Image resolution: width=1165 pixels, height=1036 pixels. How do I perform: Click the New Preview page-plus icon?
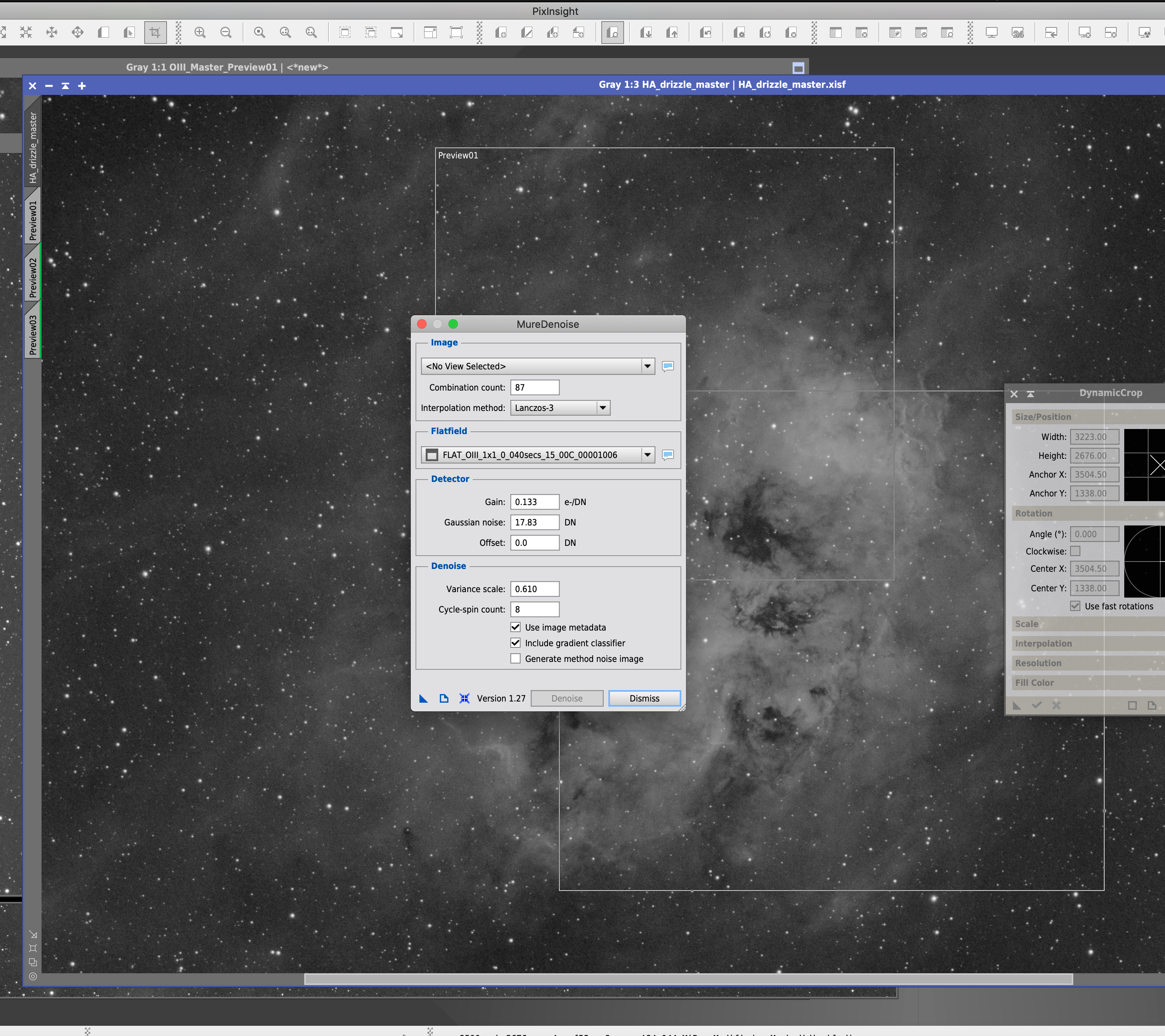tap(501, 33)
